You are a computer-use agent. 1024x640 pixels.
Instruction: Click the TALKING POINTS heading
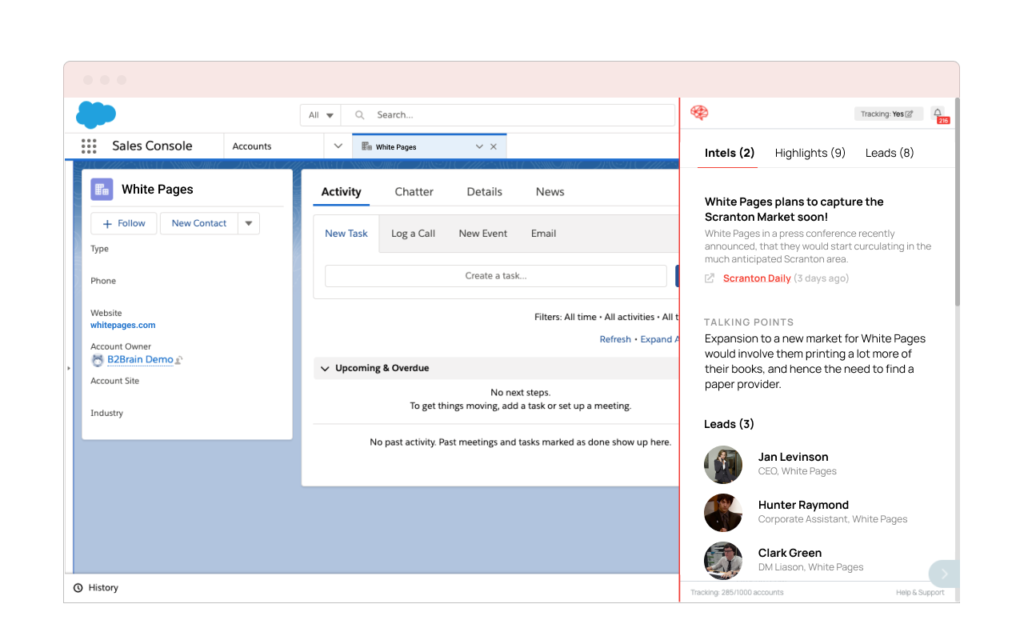[x=748, y=323]
